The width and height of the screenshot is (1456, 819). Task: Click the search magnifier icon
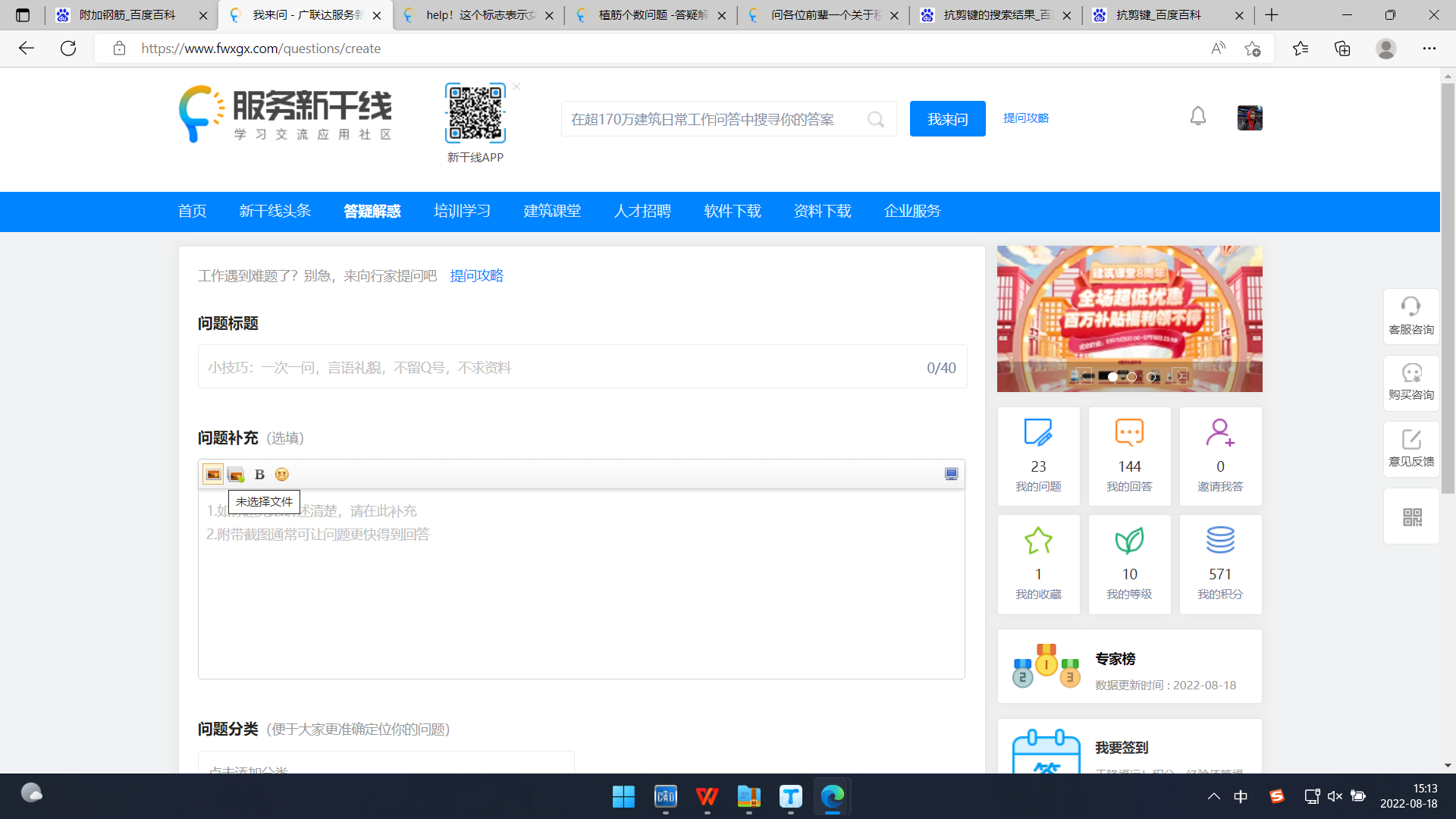[876, 119]
